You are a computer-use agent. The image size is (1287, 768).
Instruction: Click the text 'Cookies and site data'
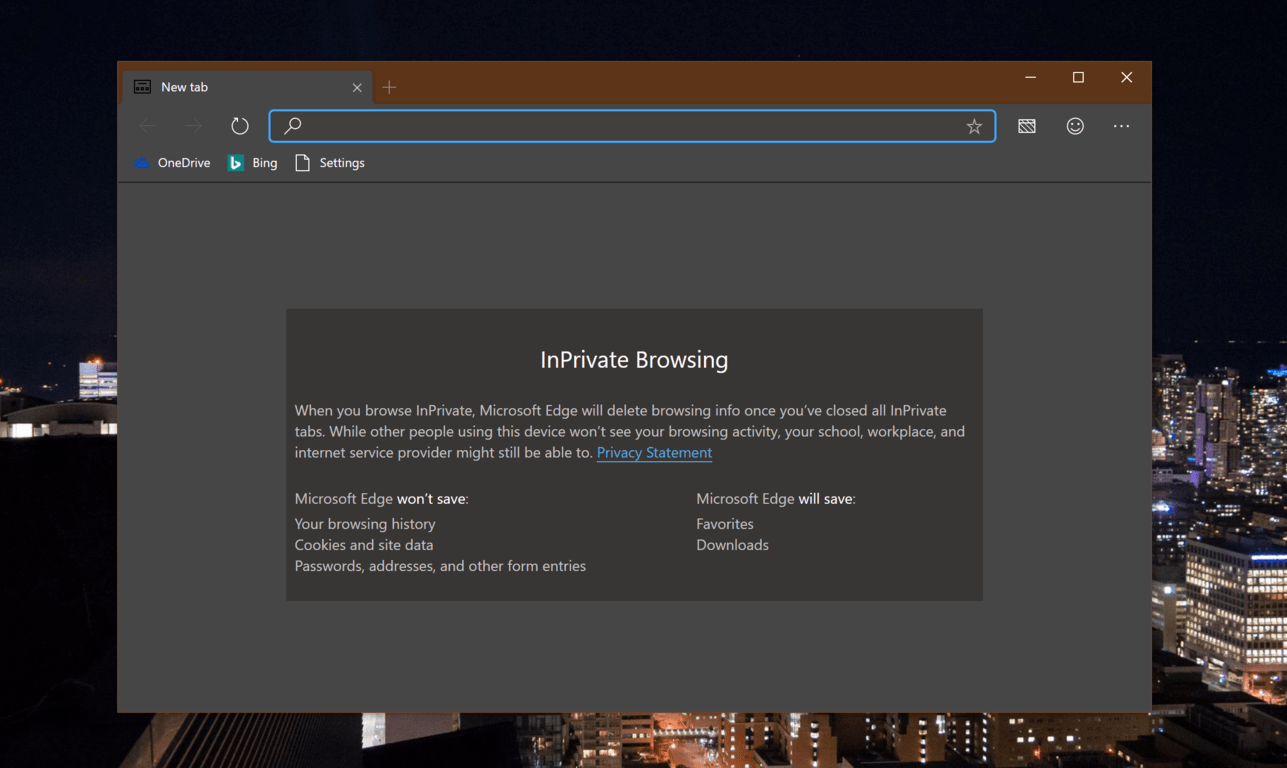[364, 545]
